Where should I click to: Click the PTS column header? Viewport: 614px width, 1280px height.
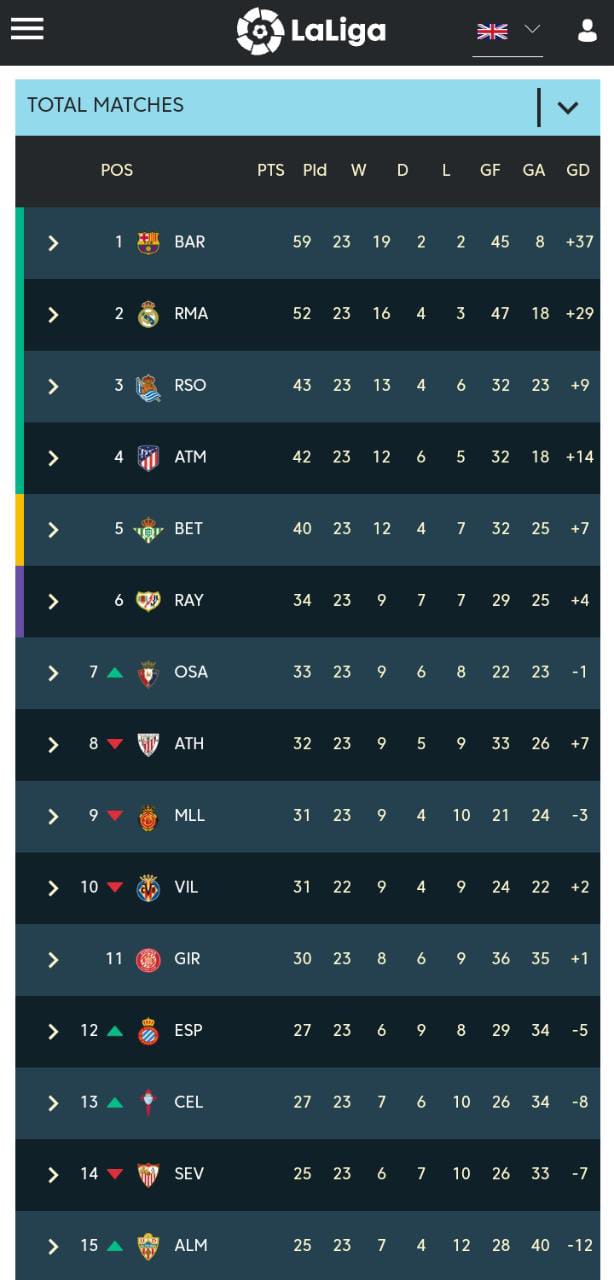(x=270, y=170)
